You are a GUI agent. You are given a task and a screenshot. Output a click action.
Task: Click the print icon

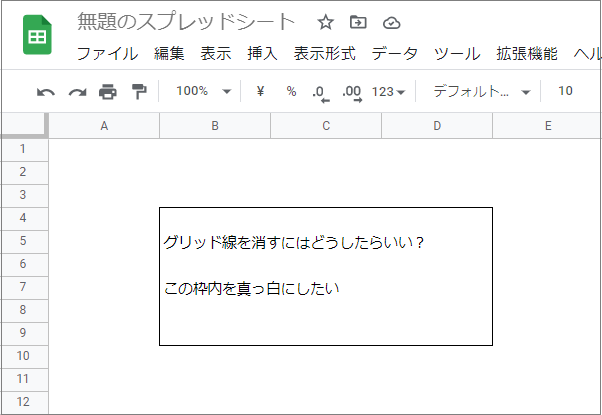[x=108, y=92]
